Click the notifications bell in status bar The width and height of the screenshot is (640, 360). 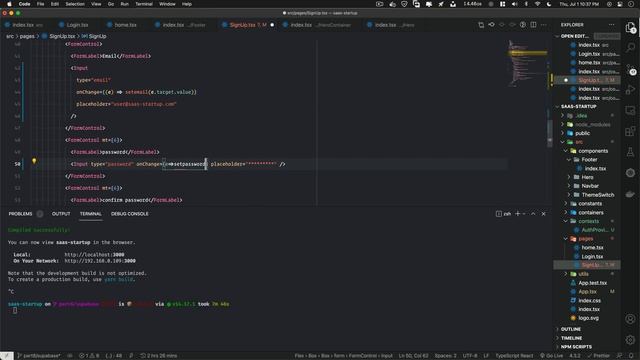(x=631, y=356)
